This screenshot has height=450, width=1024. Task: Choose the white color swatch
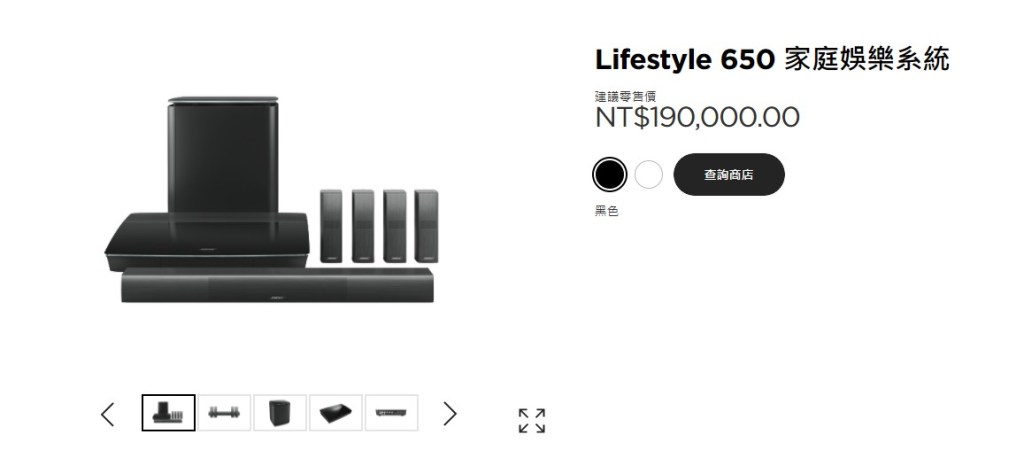tap(648, 175)
